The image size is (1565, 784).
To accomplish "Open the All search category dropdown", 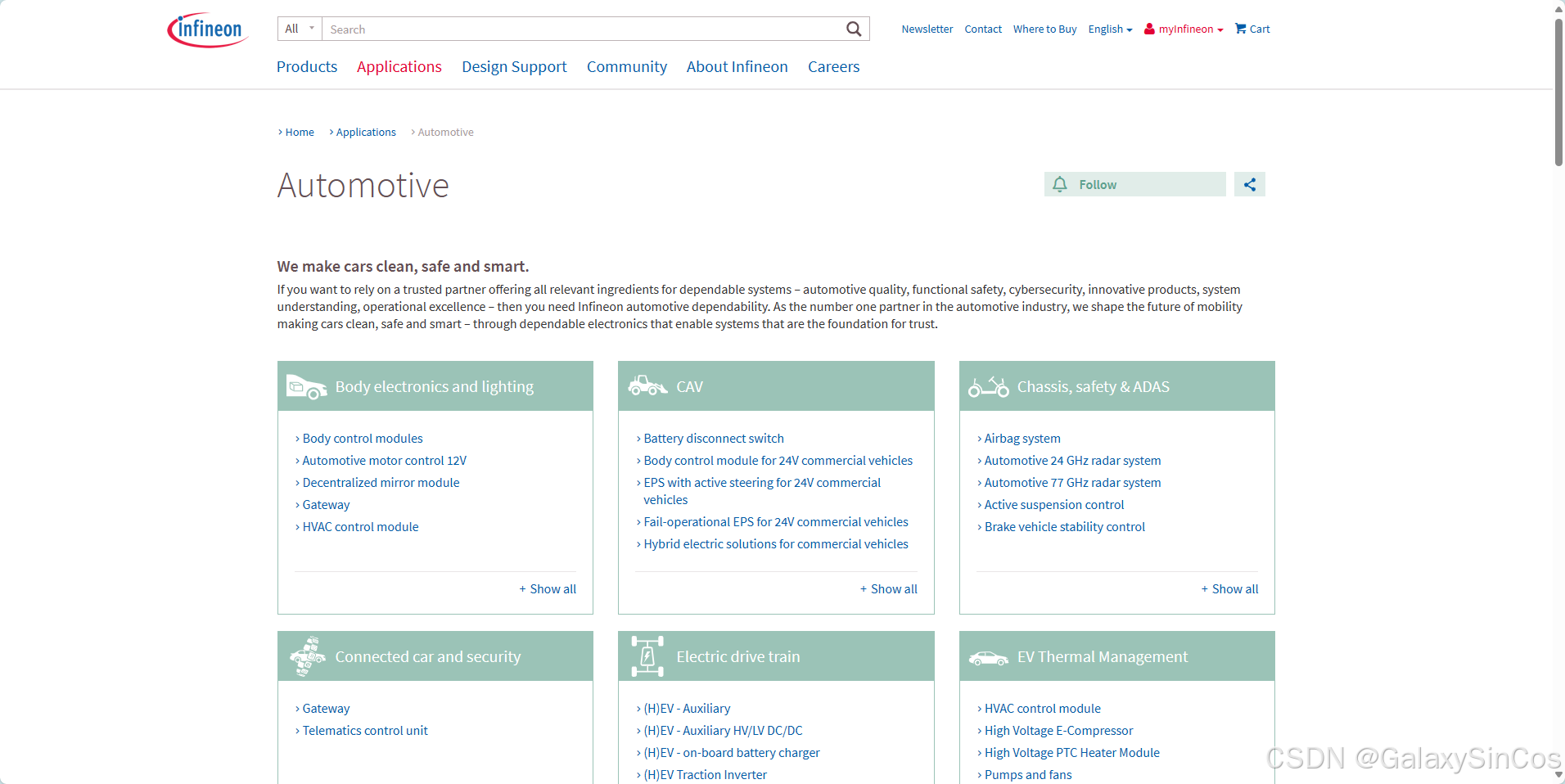I will (300, 29).
